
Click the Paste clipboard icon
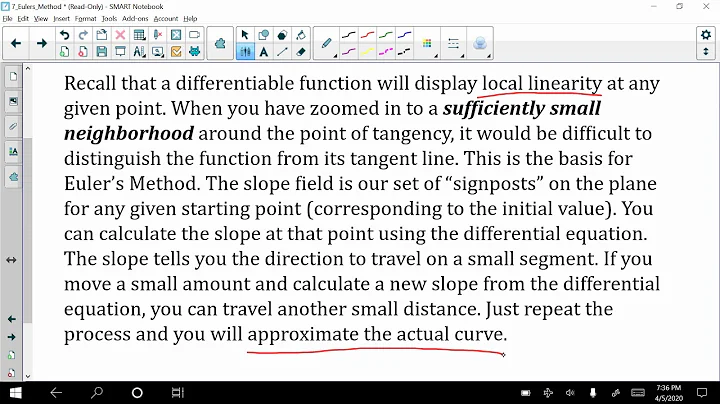point(102,35)
